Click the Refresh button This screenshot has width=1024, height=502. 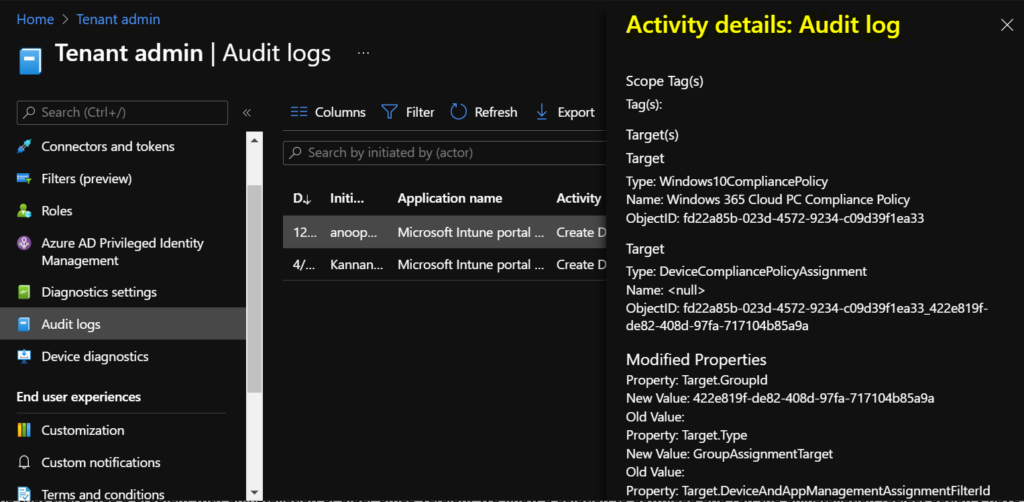click(484, 112)
